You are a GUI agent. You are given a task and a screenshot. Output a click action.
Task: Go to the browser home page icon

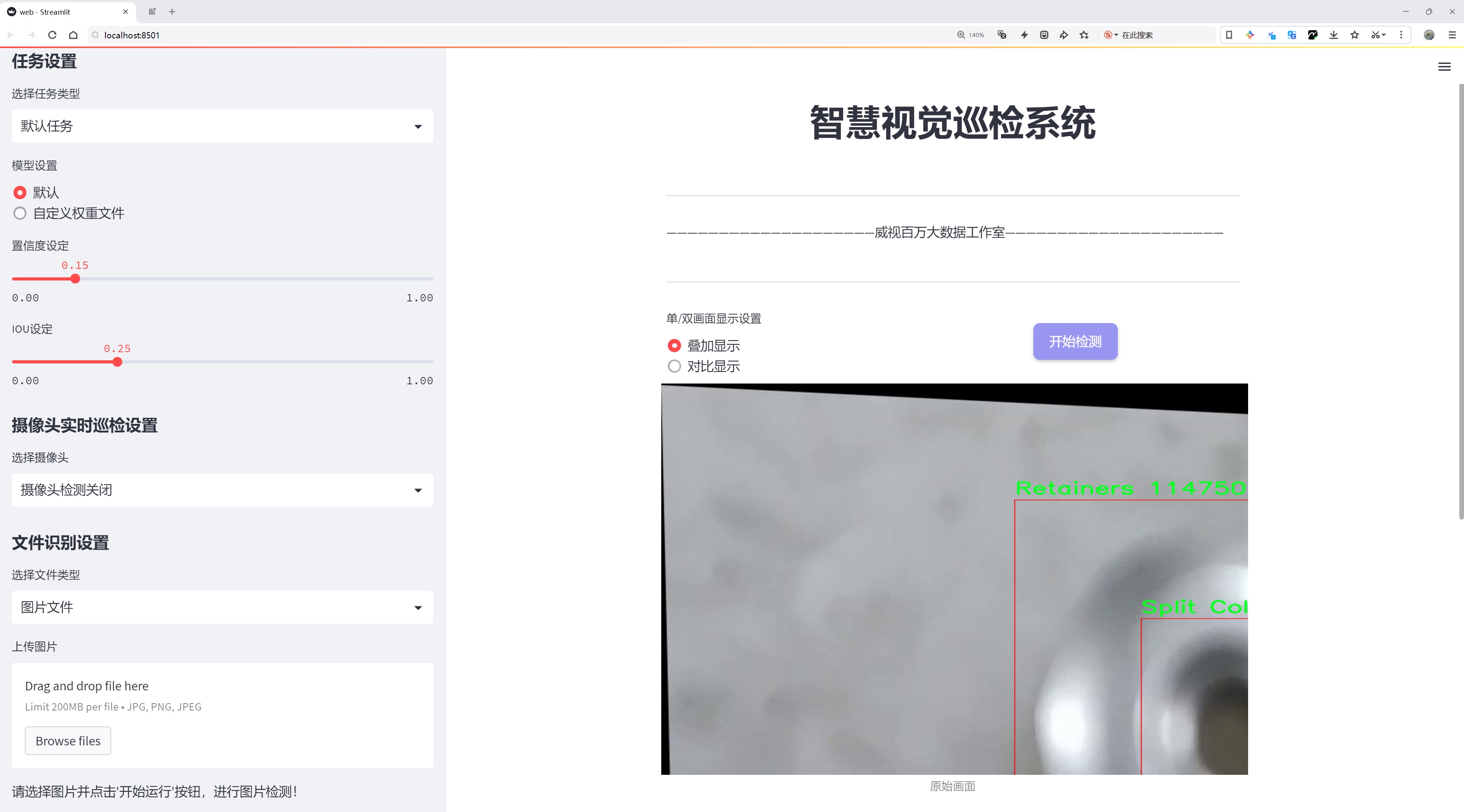[73, 34]
